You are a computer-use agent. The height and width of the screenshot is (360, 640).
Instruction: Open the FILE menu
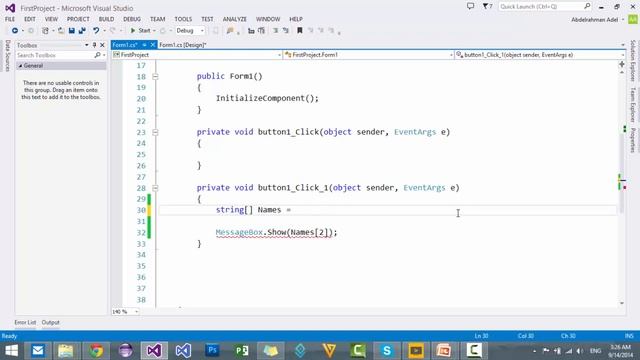tap(10, 19)
